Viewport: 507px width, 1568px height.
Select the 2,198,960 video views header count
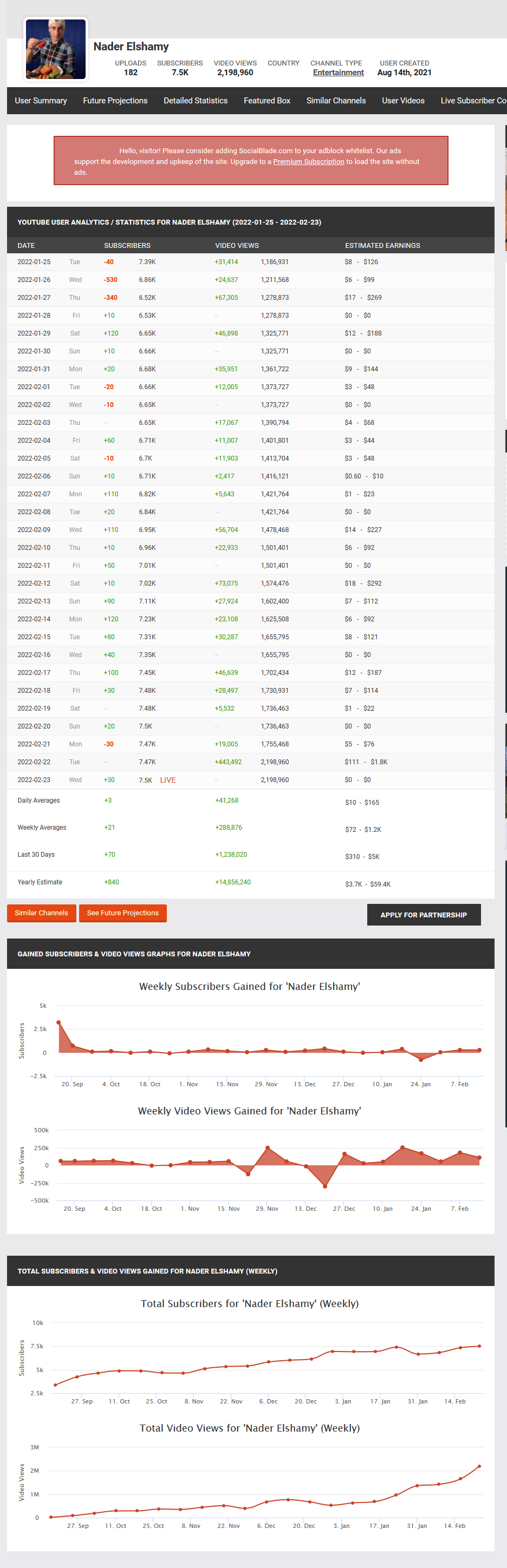(x=235, y=73)
